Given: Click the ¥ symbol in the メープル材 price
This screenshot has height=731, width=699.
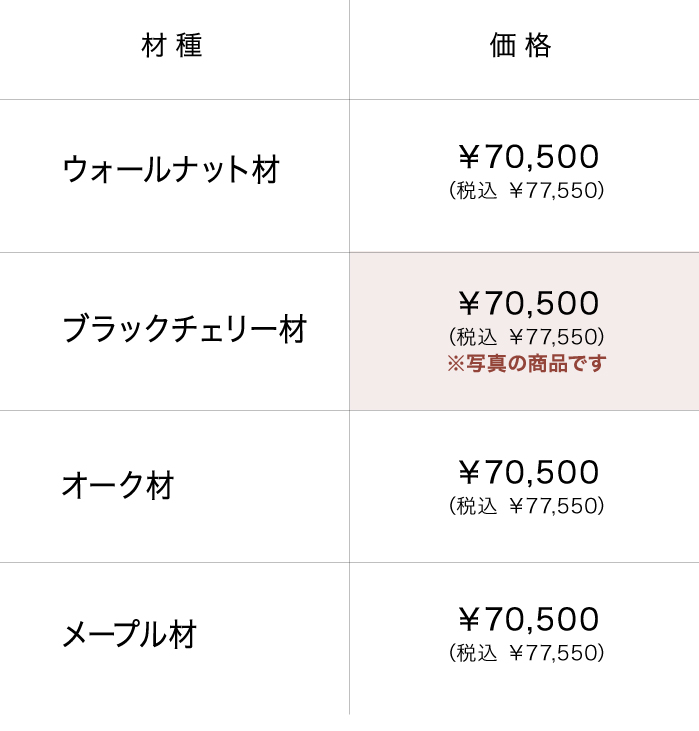Looking at the screenshot, I should [x=469, y=620].
